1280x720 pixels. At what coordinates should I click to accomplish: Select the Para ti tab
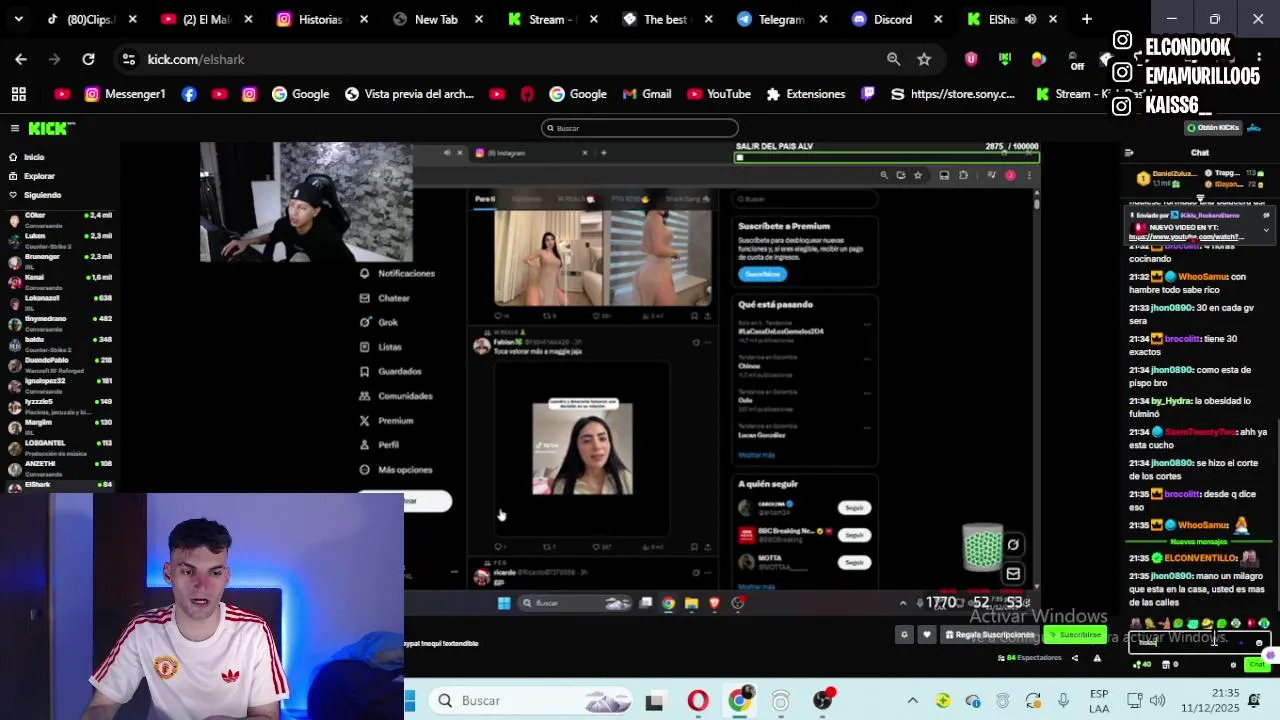485,199
